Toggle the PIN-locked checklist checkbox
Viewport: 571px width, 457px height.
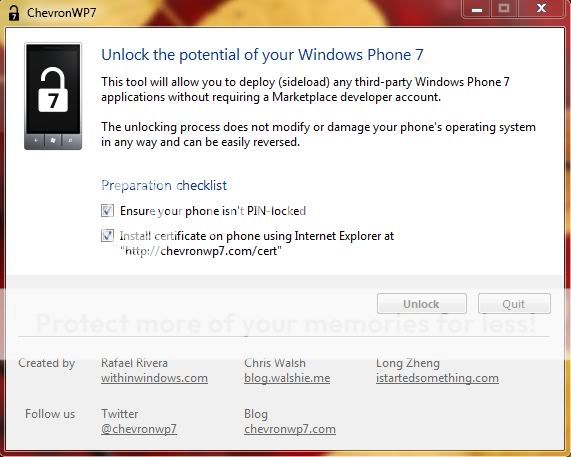coord(107,210)
